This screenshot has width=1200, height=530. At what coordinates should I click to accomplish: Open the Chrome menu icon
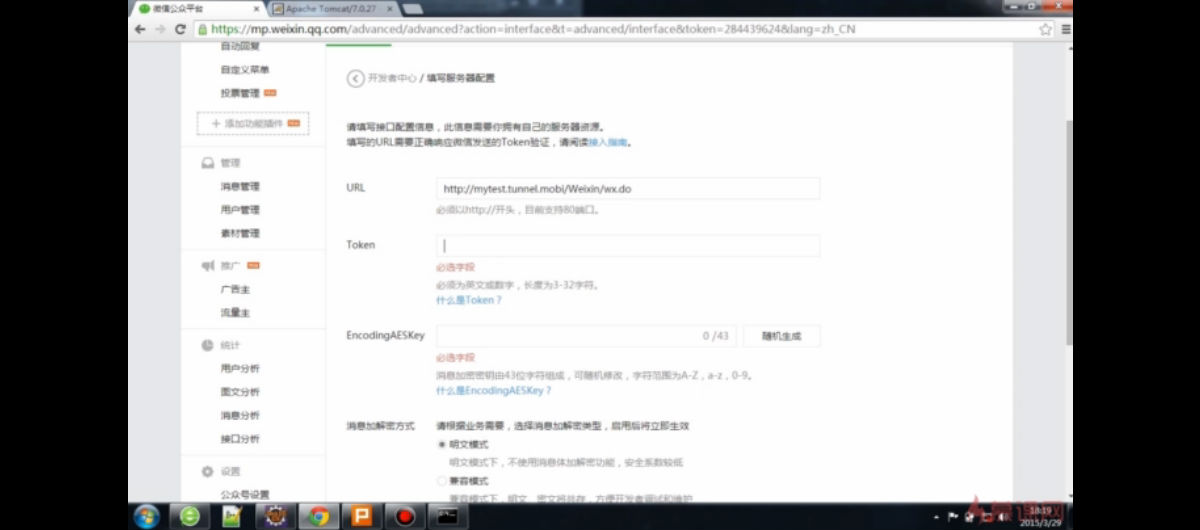1064,29
